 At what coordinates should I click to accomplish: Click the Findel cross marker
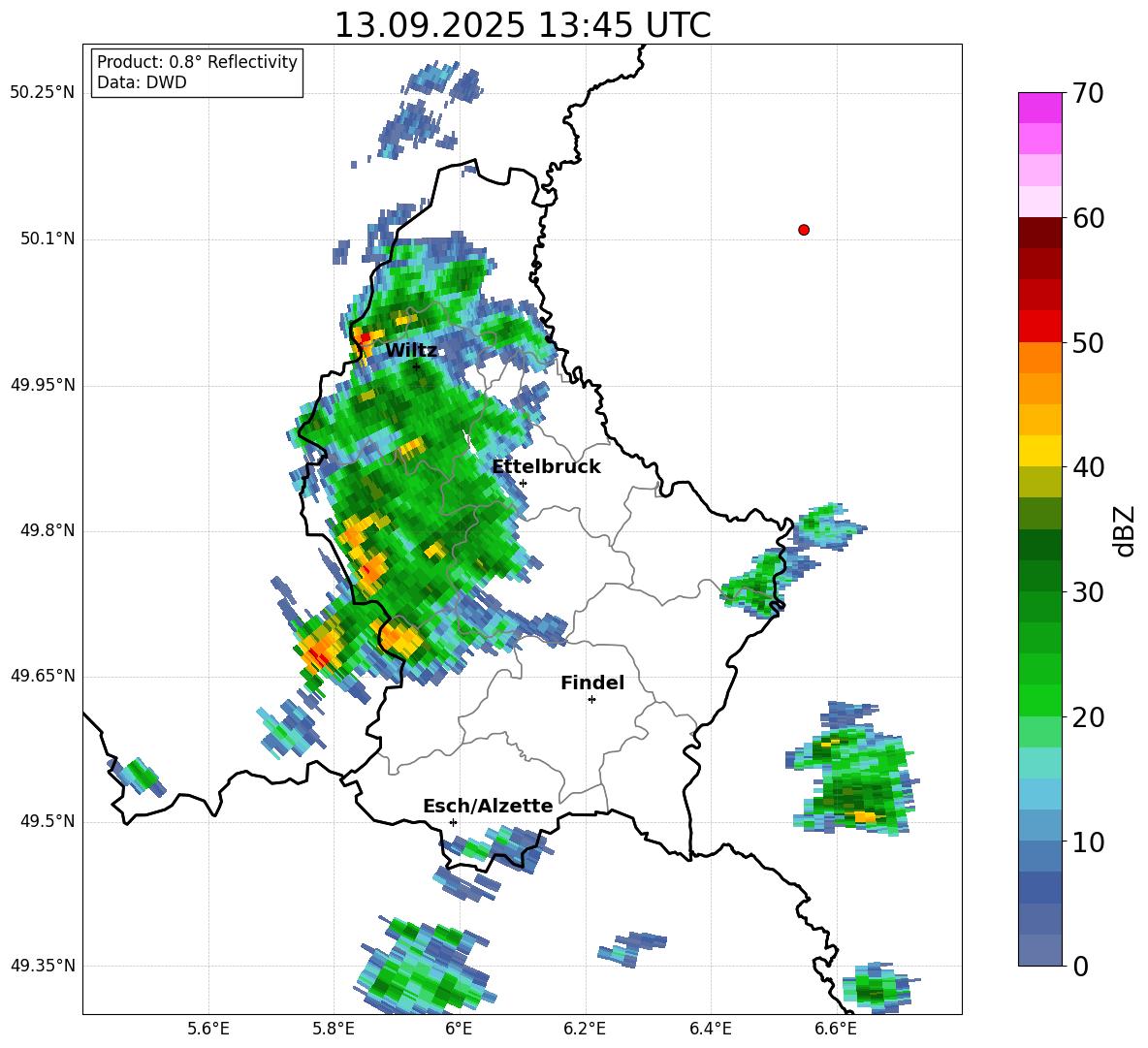pos(591,700)
